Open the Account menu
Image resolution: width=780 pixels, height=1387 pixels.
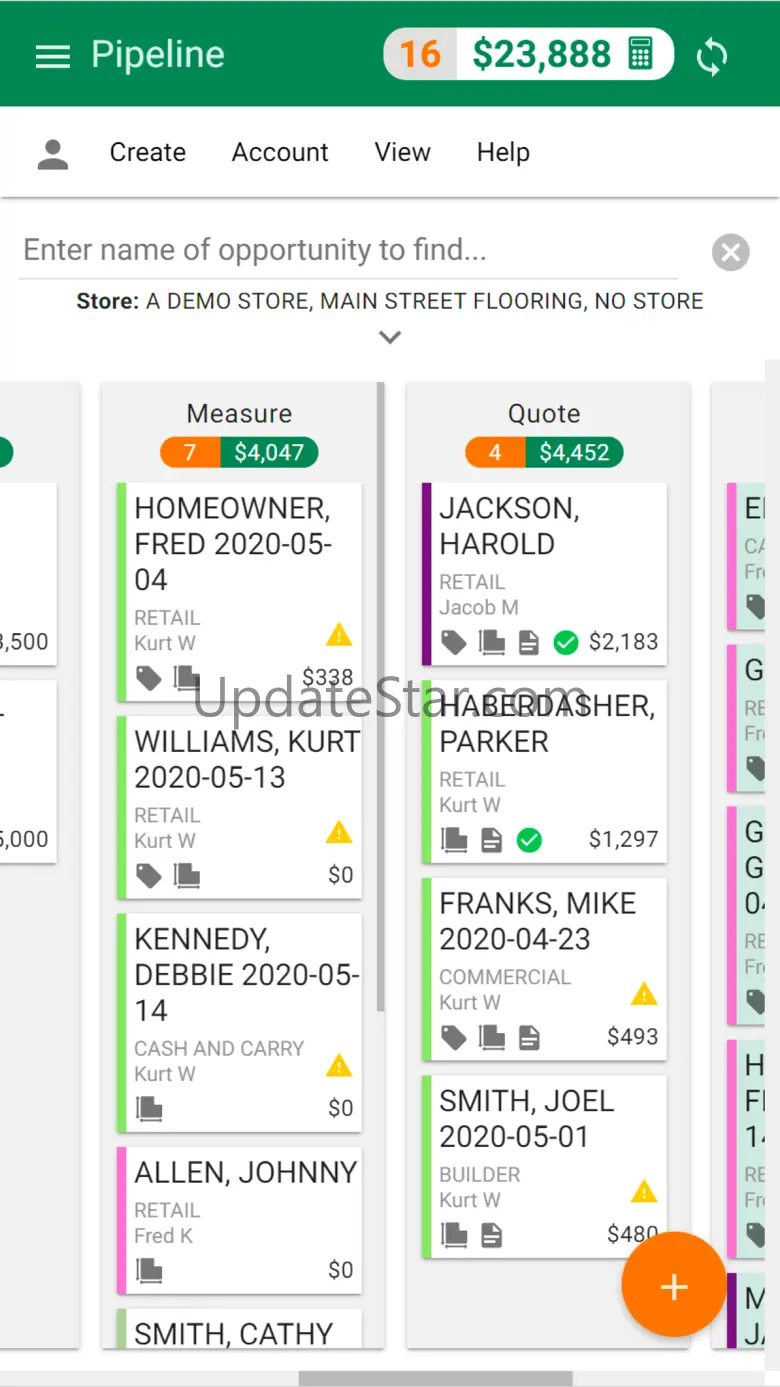pyautogui.click(x=280, y=153)
